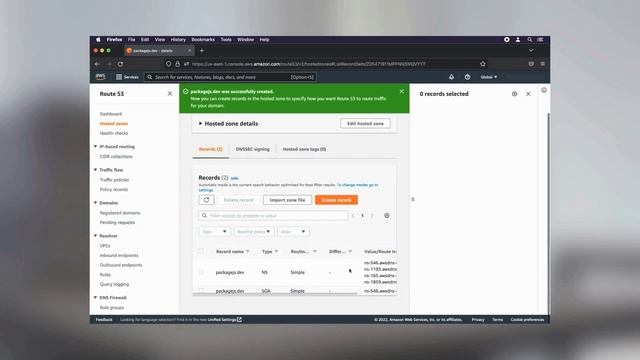The height and width of the screenshot is (360, 640).
Task: Click the AWS services search box
Action: click(x=230, y=77)
